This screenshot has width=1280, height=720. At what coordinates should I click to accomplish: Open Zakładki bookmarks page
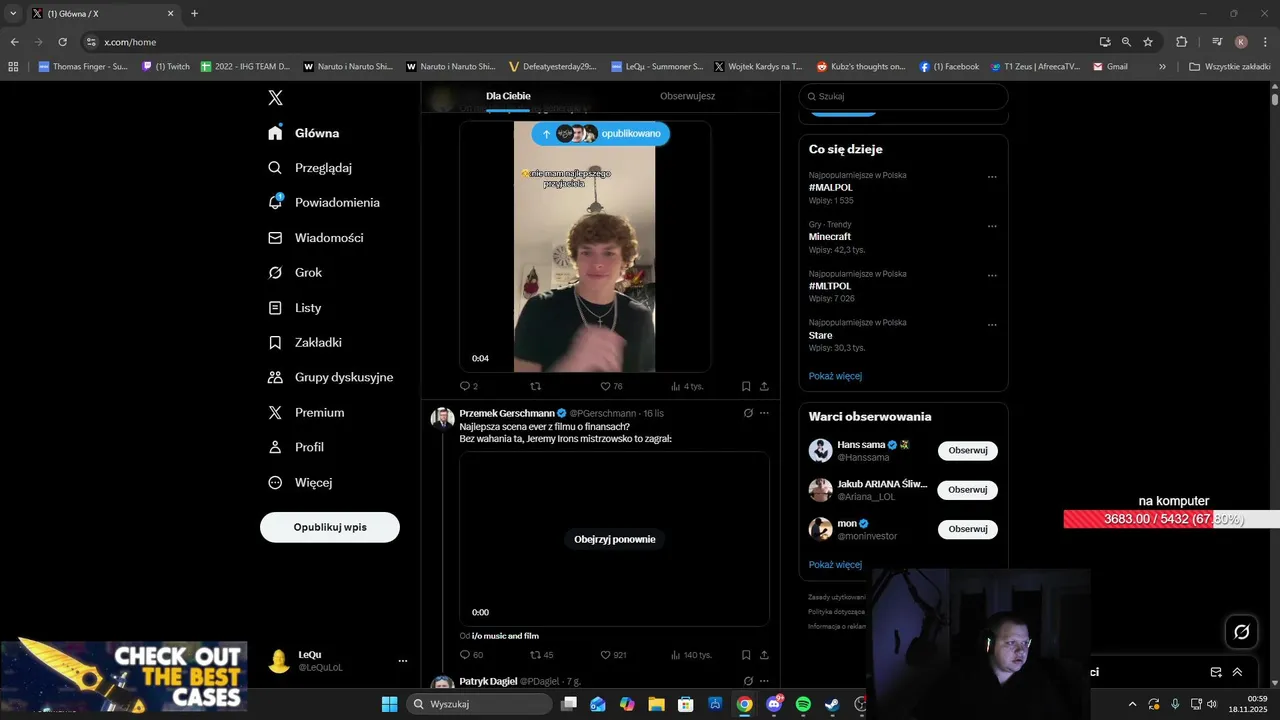point(305,342)
